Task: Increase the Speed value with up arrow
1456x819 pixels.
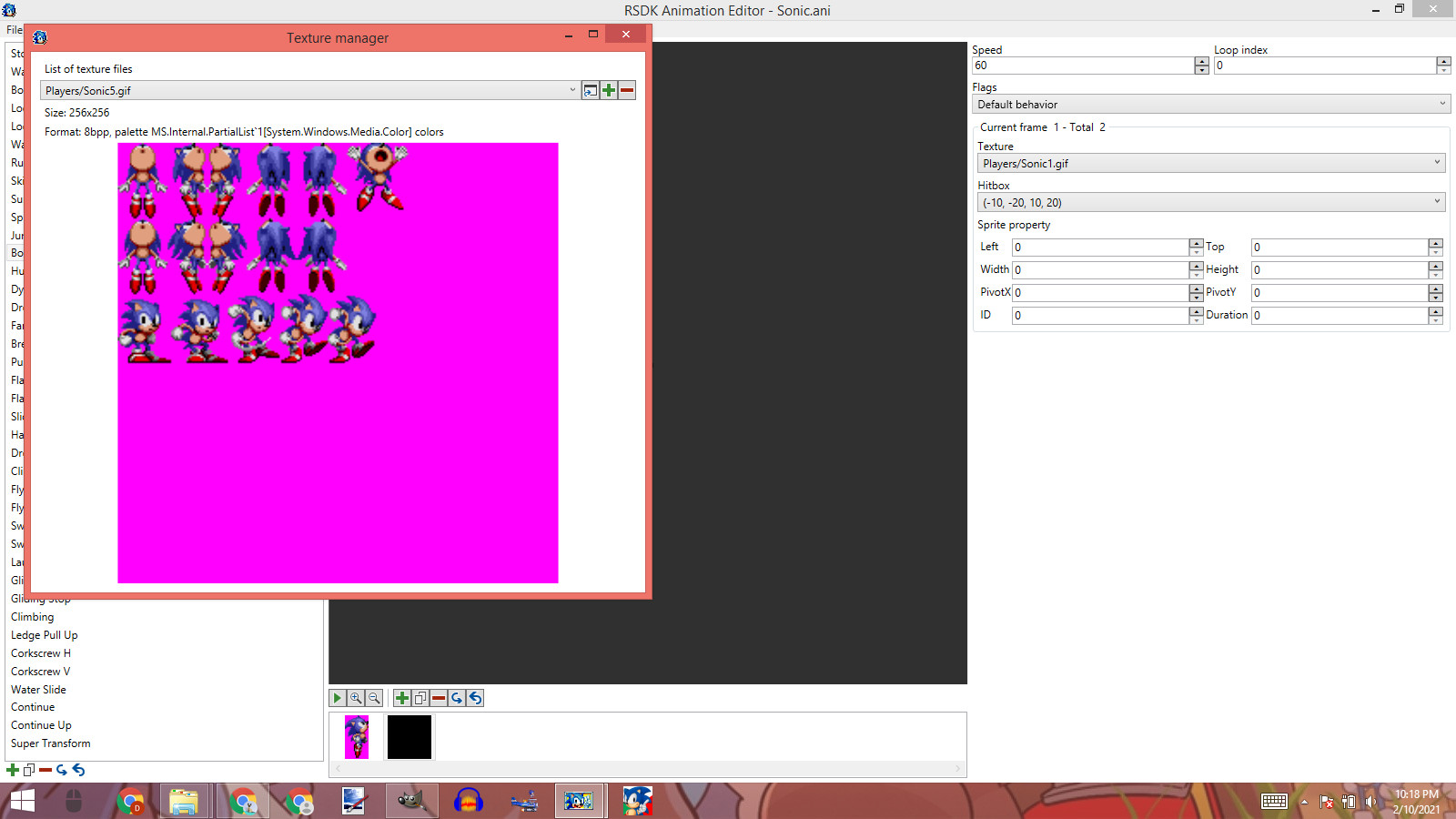Action: coord(1201,61)
